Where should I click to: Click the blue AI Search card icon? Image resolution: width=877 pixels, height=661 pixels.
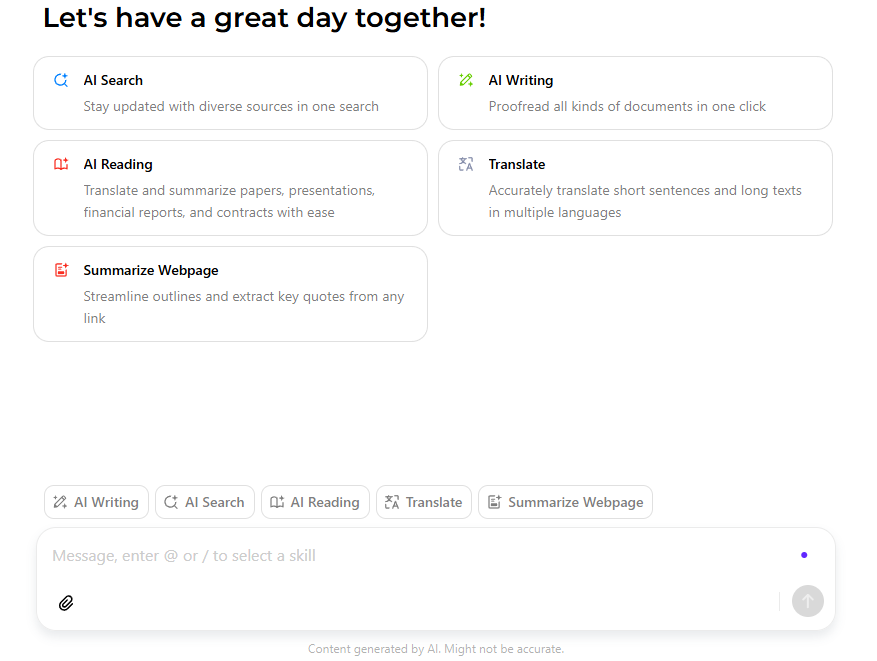pyautogui.click(x=61, y=80)
